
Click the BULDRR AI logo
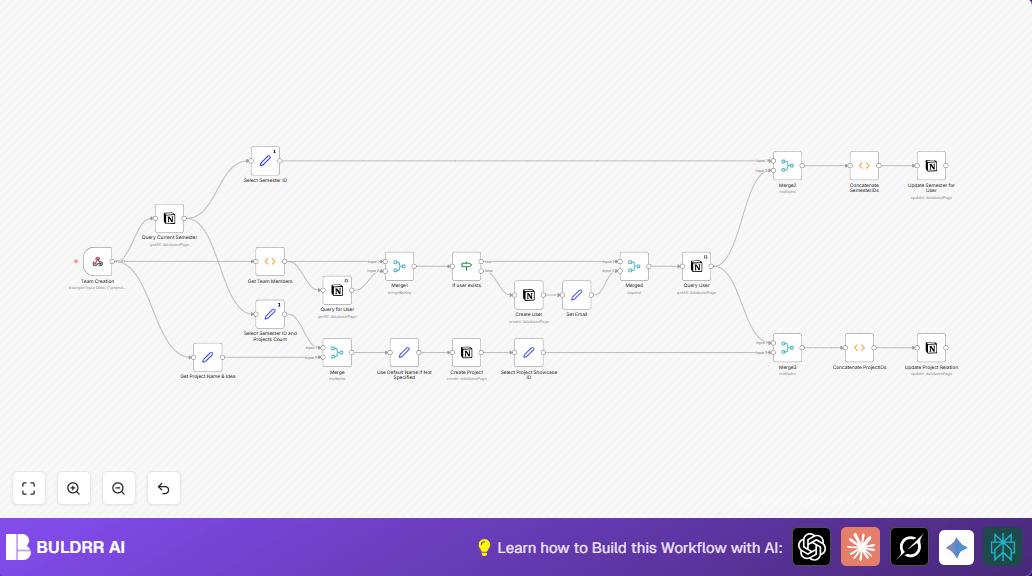pos(65,547)
